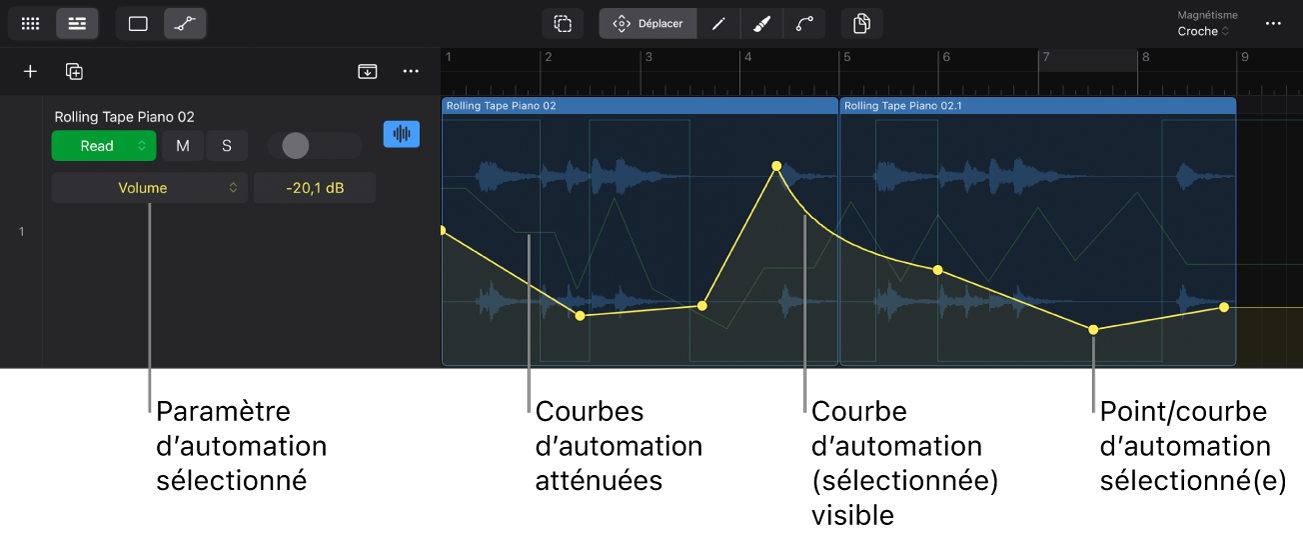Mute the Rolling Tape Piano 02 track

(x=183, y=146)
